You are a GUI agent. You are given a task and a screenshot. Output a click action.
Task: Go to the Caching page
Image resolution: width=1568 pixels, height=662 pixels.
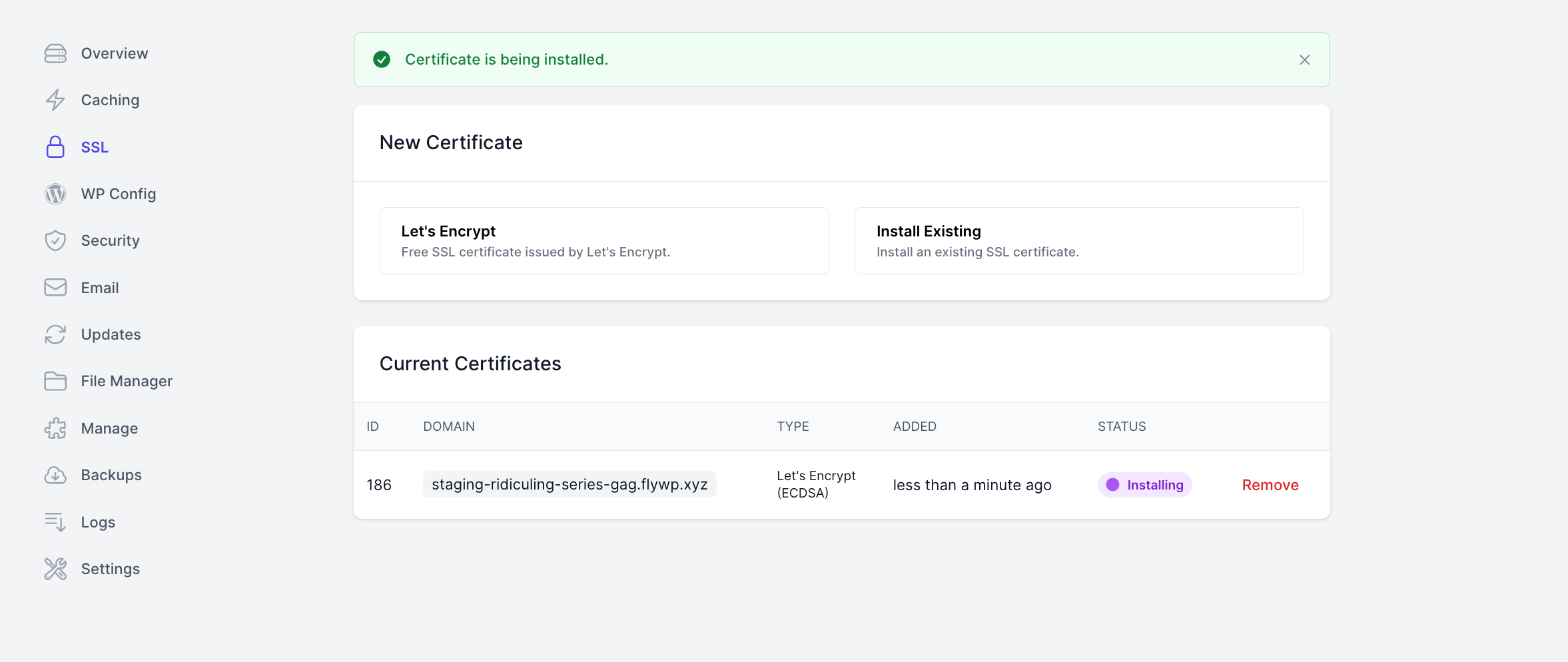tap(110, 100)
